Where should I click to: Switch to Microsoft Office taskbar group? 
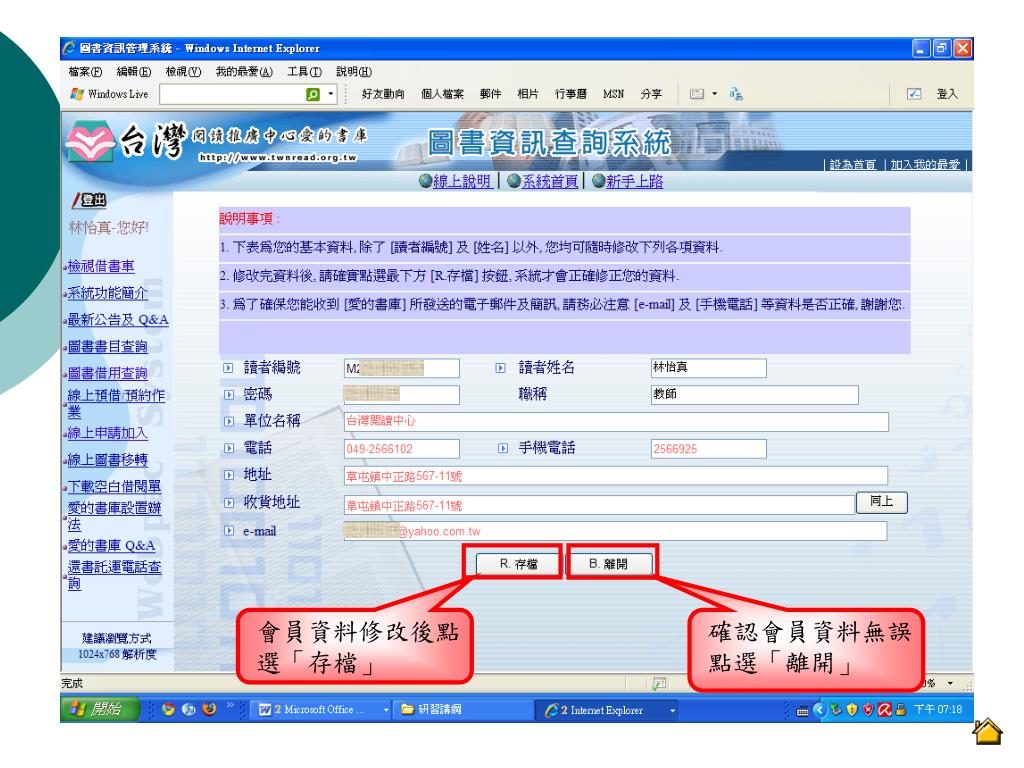pos(321,710)
